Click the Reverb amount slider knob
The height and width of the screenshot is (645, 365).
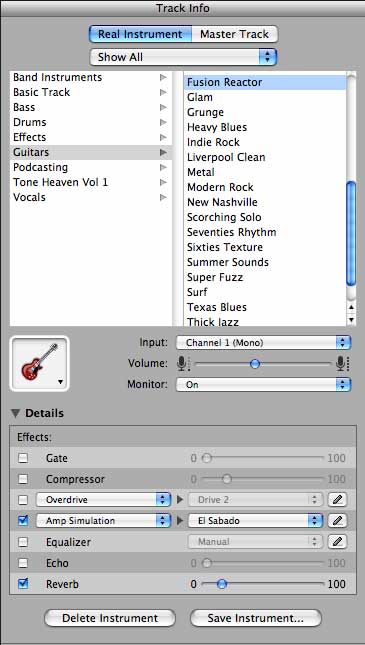pos(222,584)
